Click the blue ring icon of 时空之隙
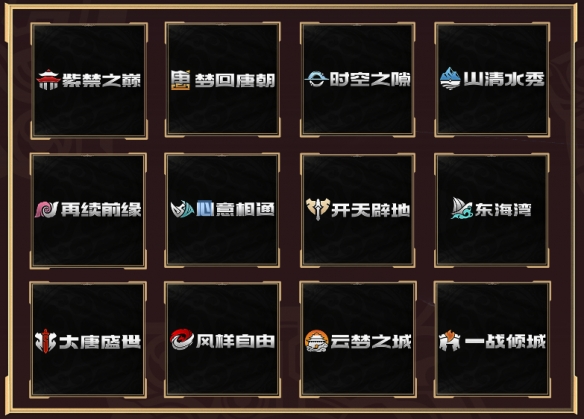Image resolution: width=584 pixels, height=419 pixels. [316, 79]
